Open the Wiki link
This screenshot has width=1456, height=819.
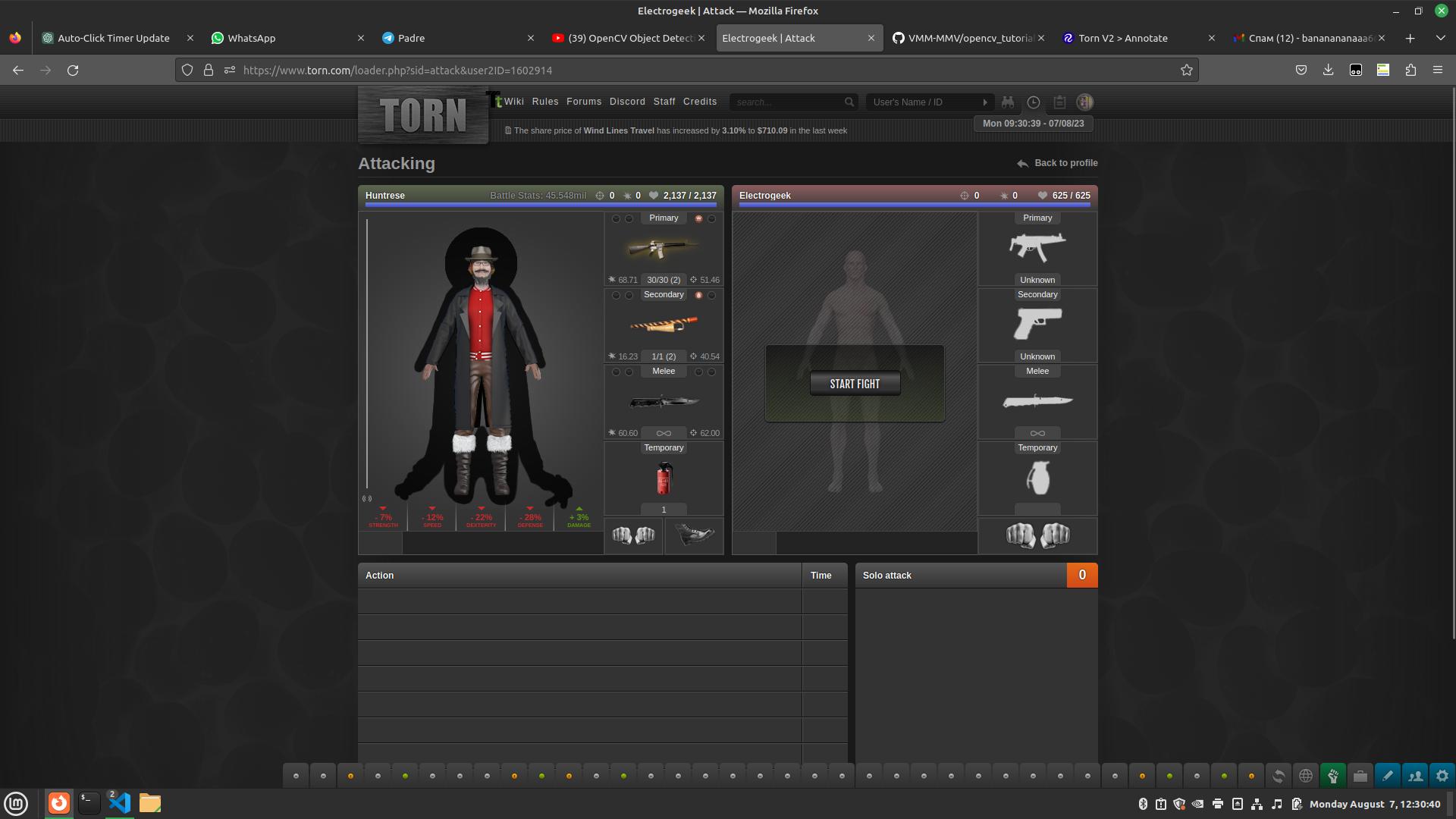click(x=513, y=102)
